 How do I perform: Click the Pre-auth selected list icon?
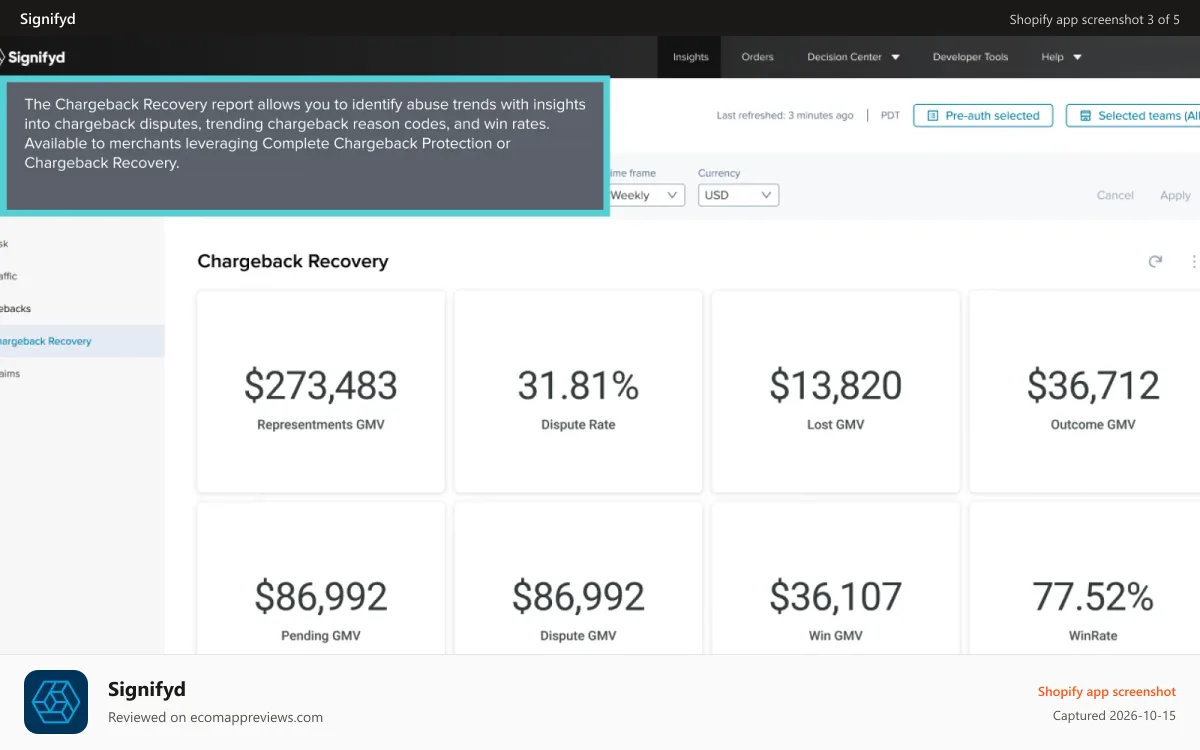932,116
